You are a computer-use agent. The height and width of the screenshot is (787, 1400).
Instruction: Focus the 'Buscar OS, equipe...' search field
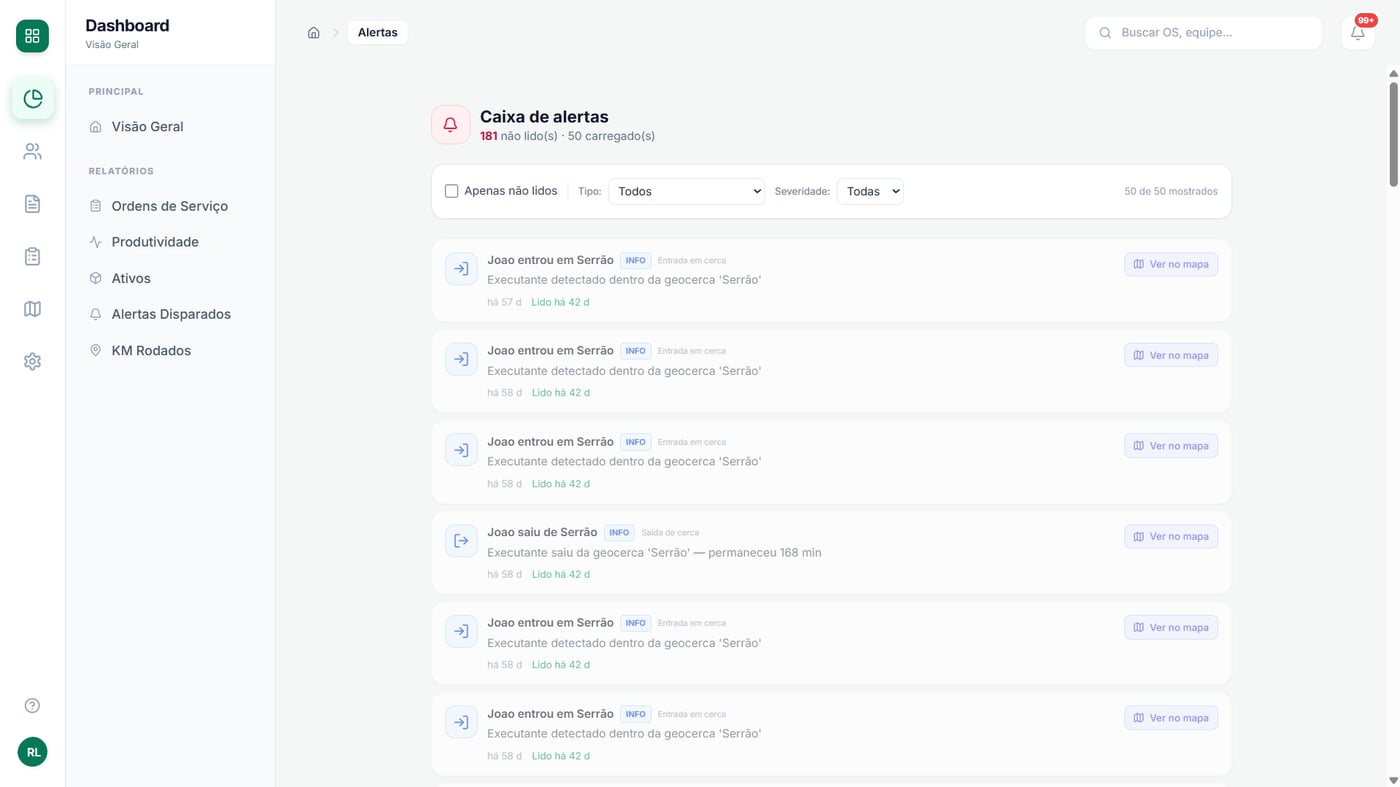(1204, 32)
